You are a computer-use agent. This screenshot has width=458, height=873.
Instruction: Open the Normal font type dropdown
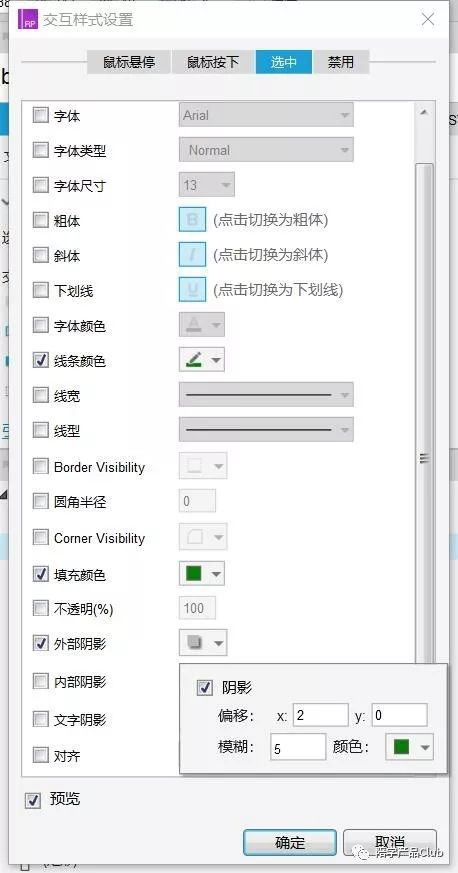tap(266, 150)
